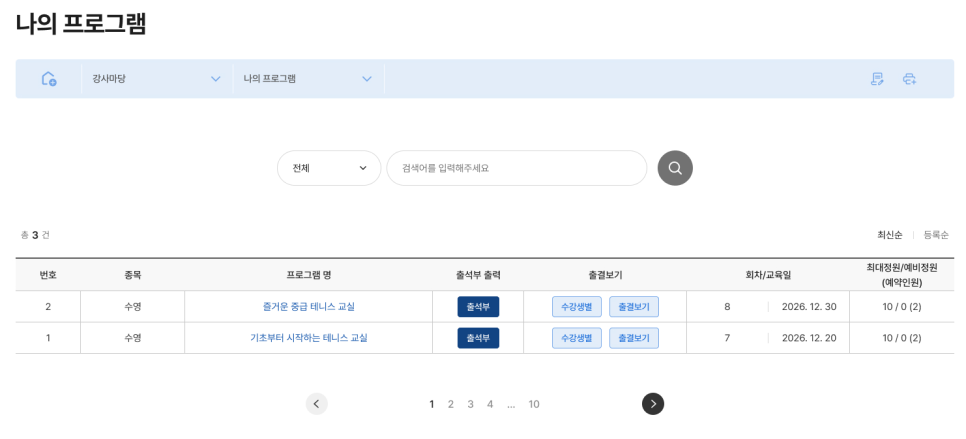Viewport: 966px width, 439px height.
Task: Click 출석부 button for program number 1
Action: [478, 338]
